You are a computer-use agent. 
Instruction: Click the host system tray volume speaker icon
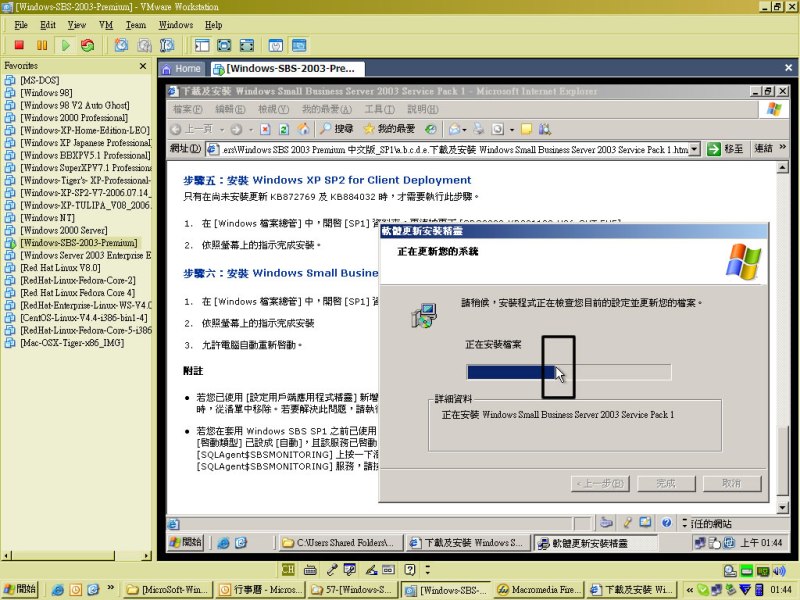pos(779,570)
